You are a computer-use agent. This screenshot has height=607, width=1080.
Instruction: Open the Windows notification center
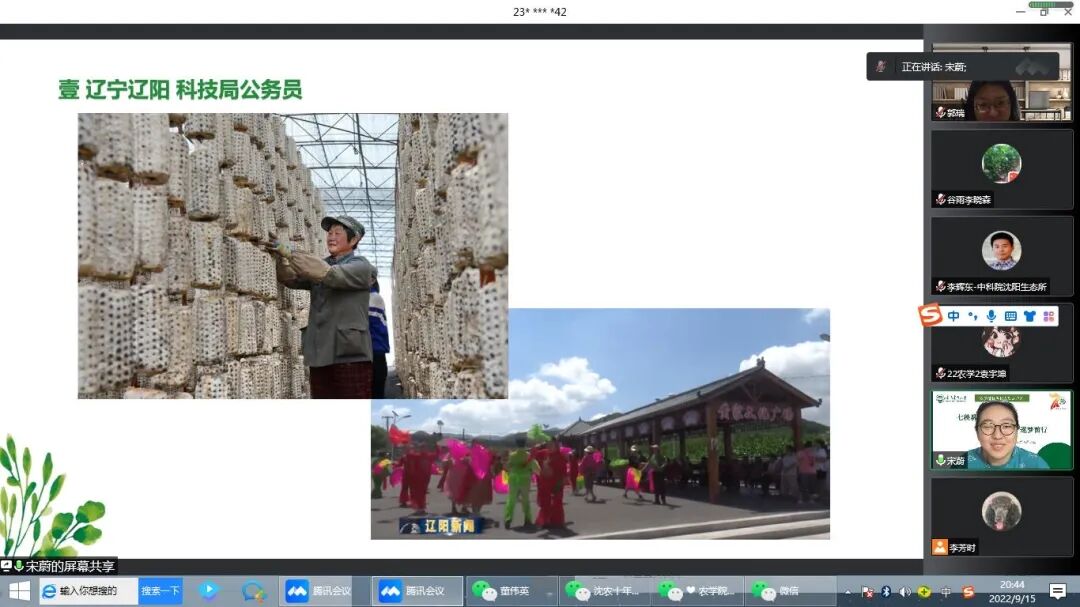tap(1058, 591)
